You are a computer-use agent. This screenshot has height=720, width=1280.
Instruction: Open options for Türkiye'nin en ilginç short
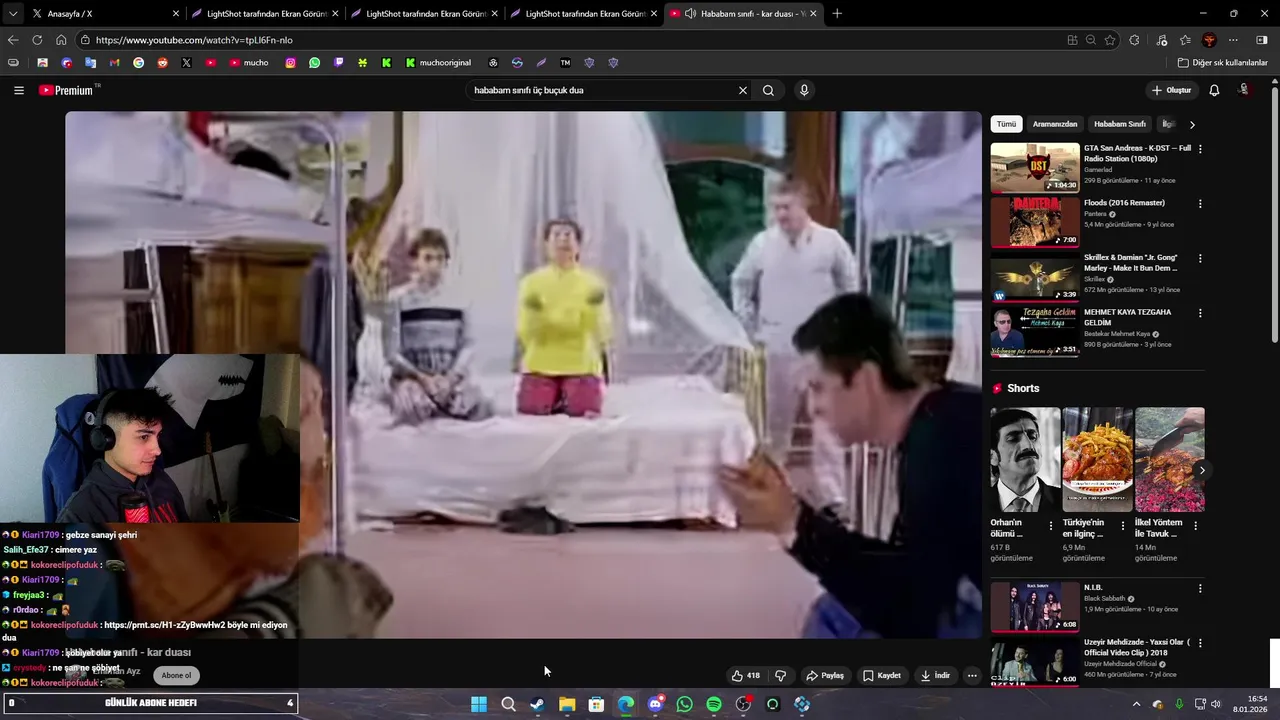[1122, 525]
